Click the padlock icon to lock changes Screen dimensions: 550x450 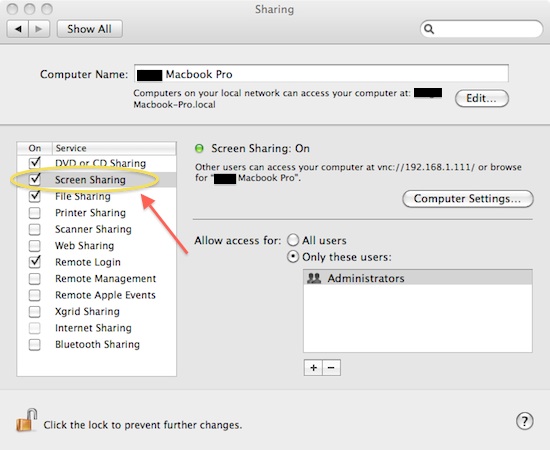point(27,420)
